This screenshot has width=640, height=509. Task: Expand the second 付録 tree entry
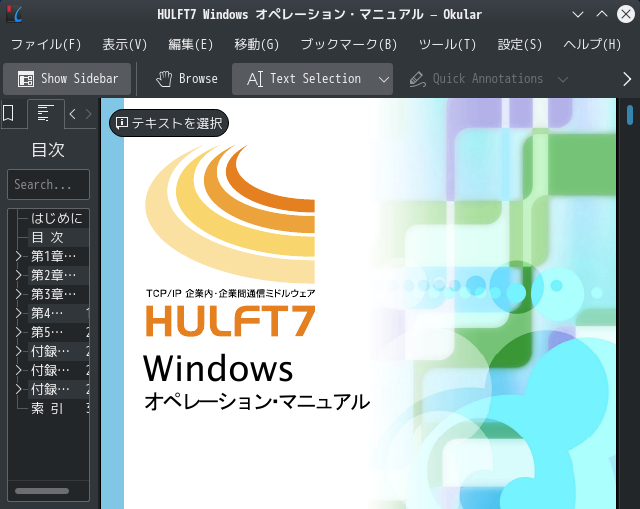tap(18, 370)
